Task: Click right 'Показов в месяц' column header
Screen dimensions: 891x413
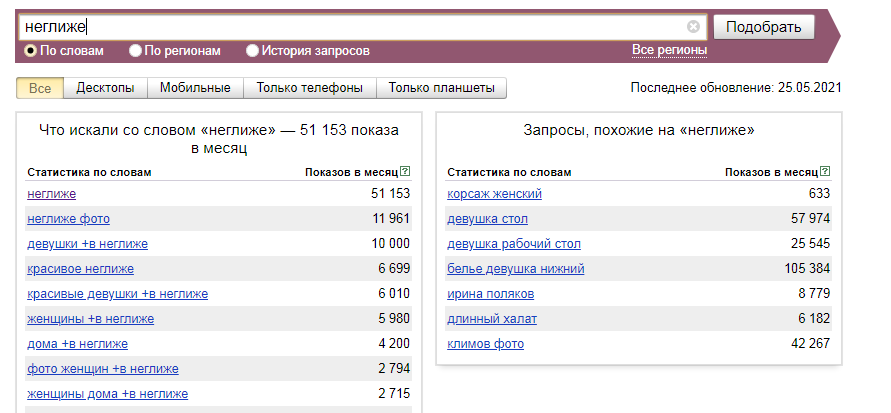Action: (x=772, y=172)
